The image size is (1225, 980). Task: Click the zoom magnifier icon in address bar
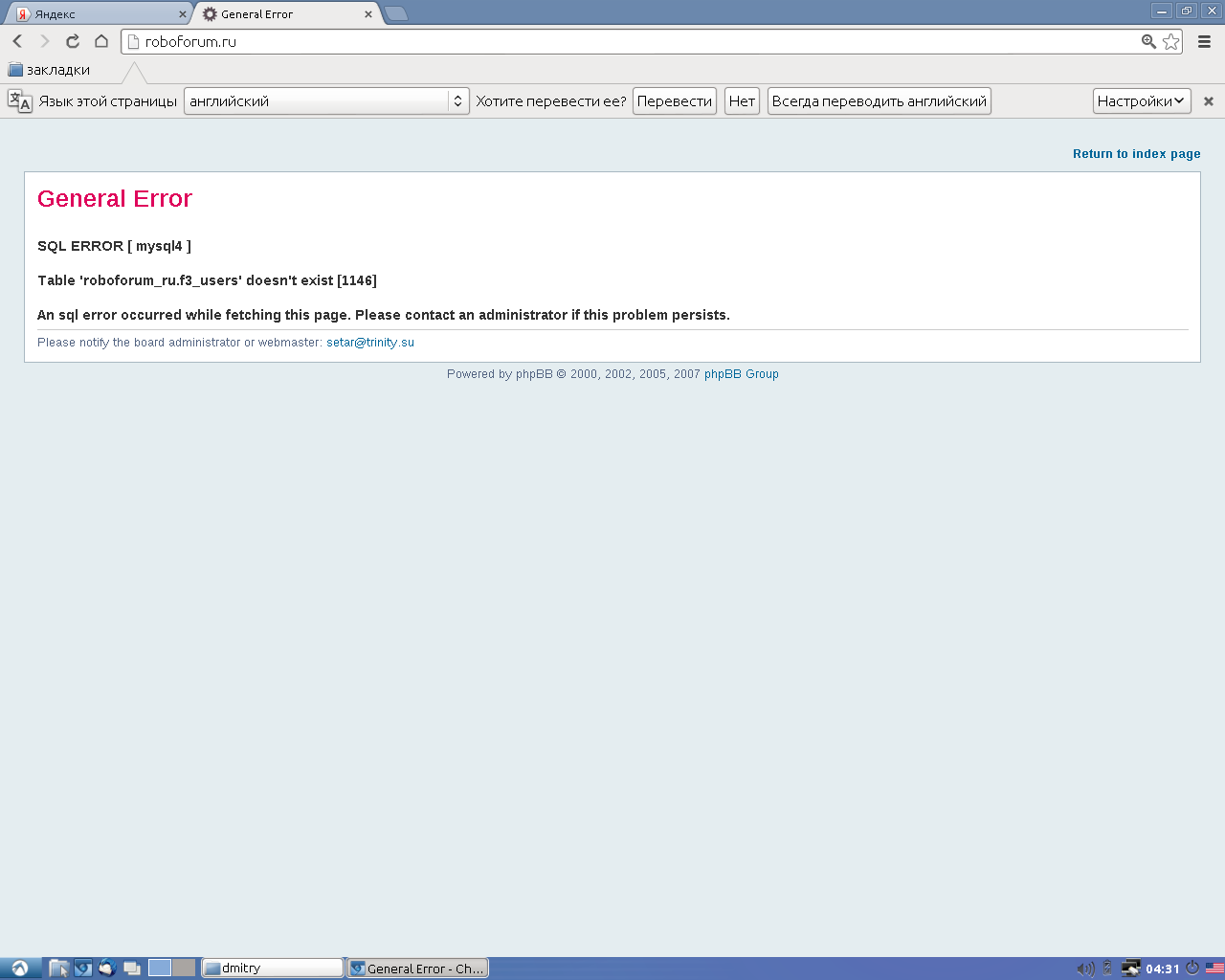pyautogui.click(x=1148, y=41)
